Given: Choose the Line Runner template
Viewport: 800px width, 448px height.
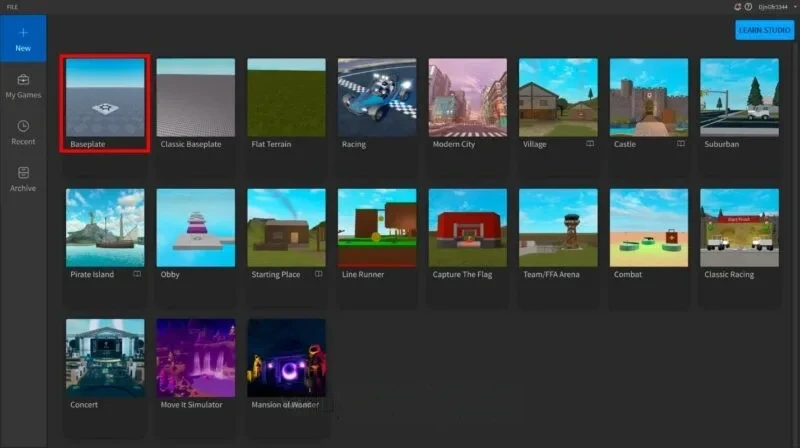Looking at the screenshot, I should tap(377, 228).
